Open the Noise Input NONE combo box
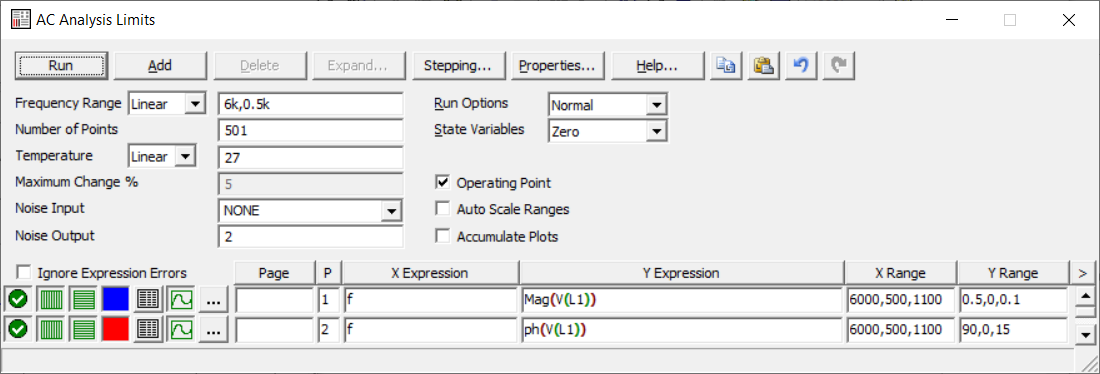The image size is (1100, 374). pyautogui.click(x=310, y=210)
